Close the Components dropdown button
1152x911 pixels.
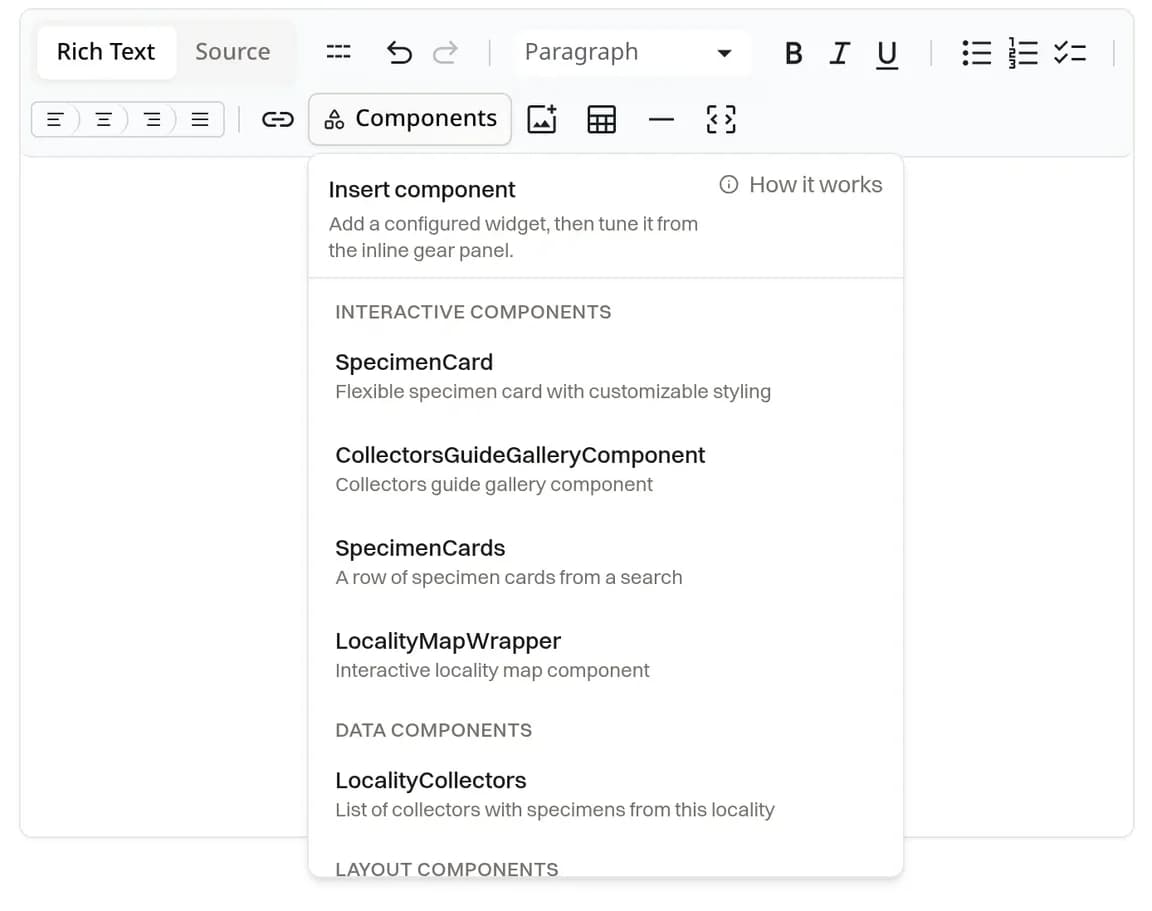pos(410,119)
